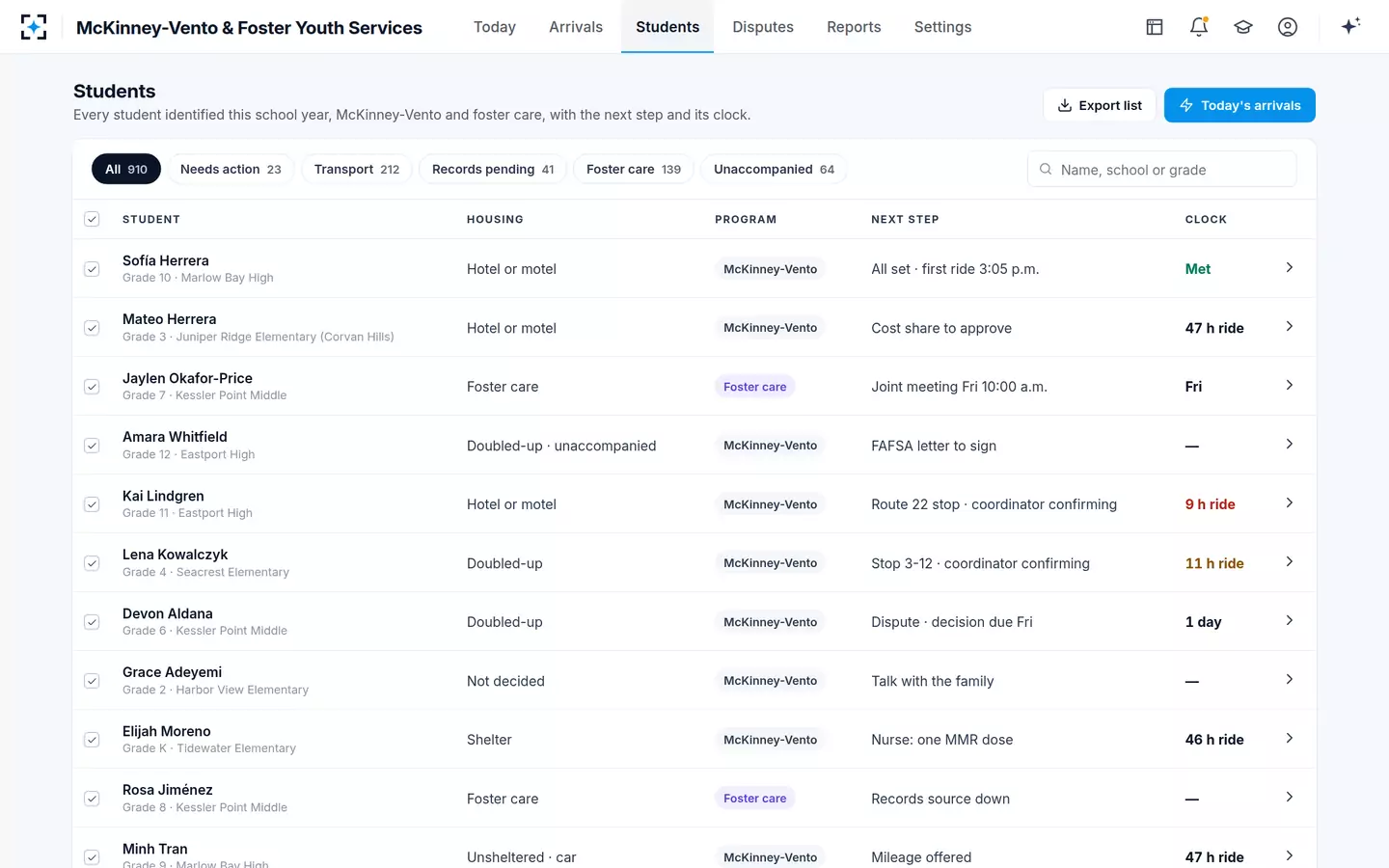Filter list by Foster care chip
The image size is (1389, 868).
(634, 169)
